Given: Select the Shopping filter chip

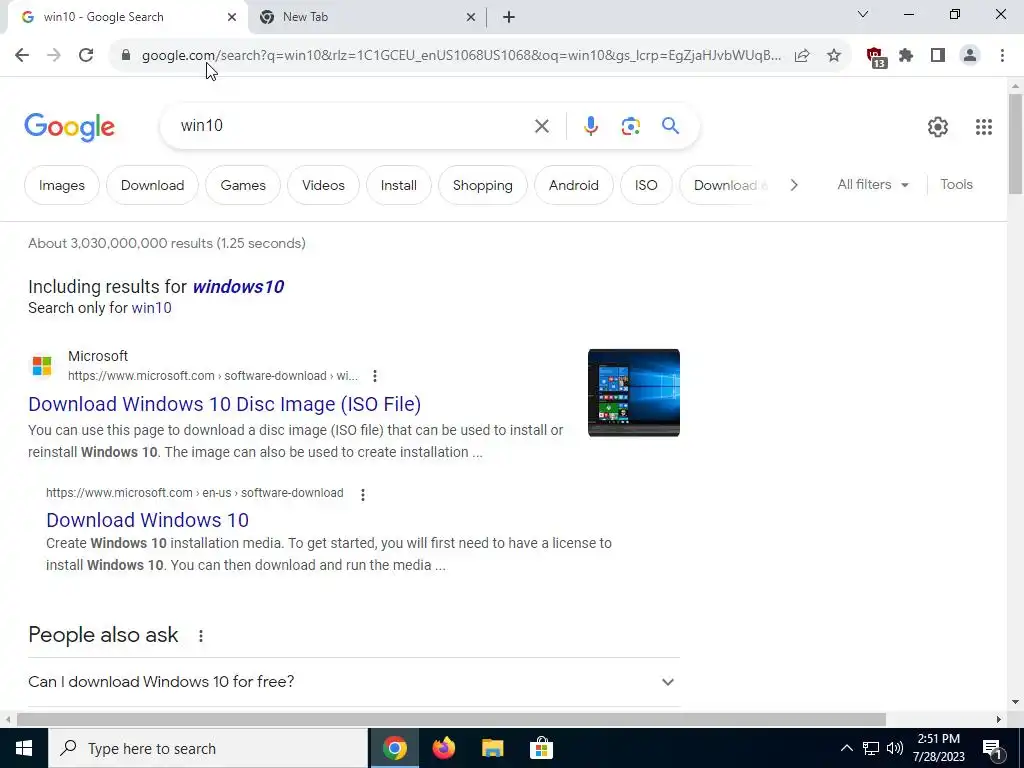Looking at the screenshot, I should pos(483,185).
